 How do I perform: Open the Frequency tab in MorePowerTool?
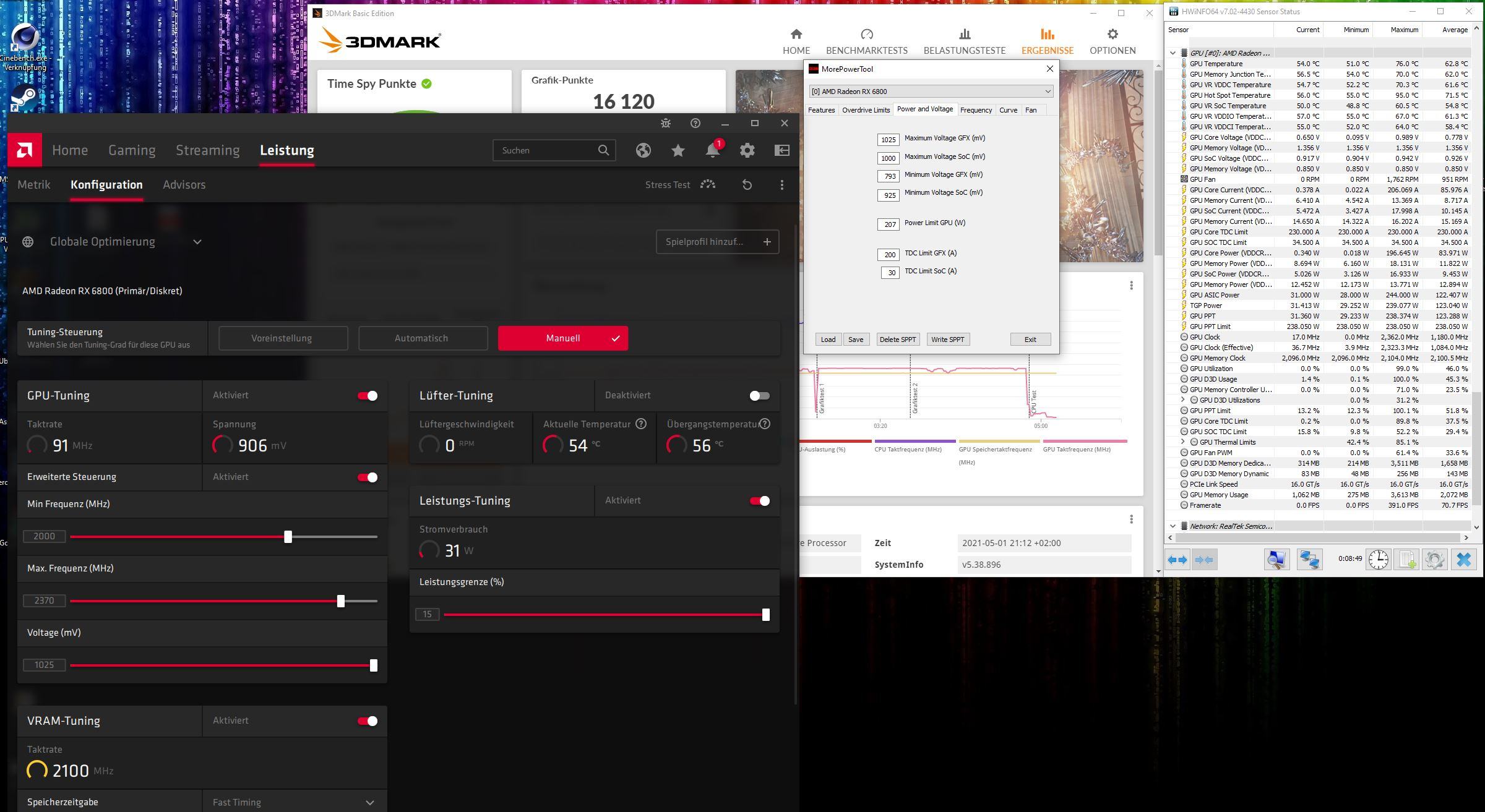click(x=976, y=110)
